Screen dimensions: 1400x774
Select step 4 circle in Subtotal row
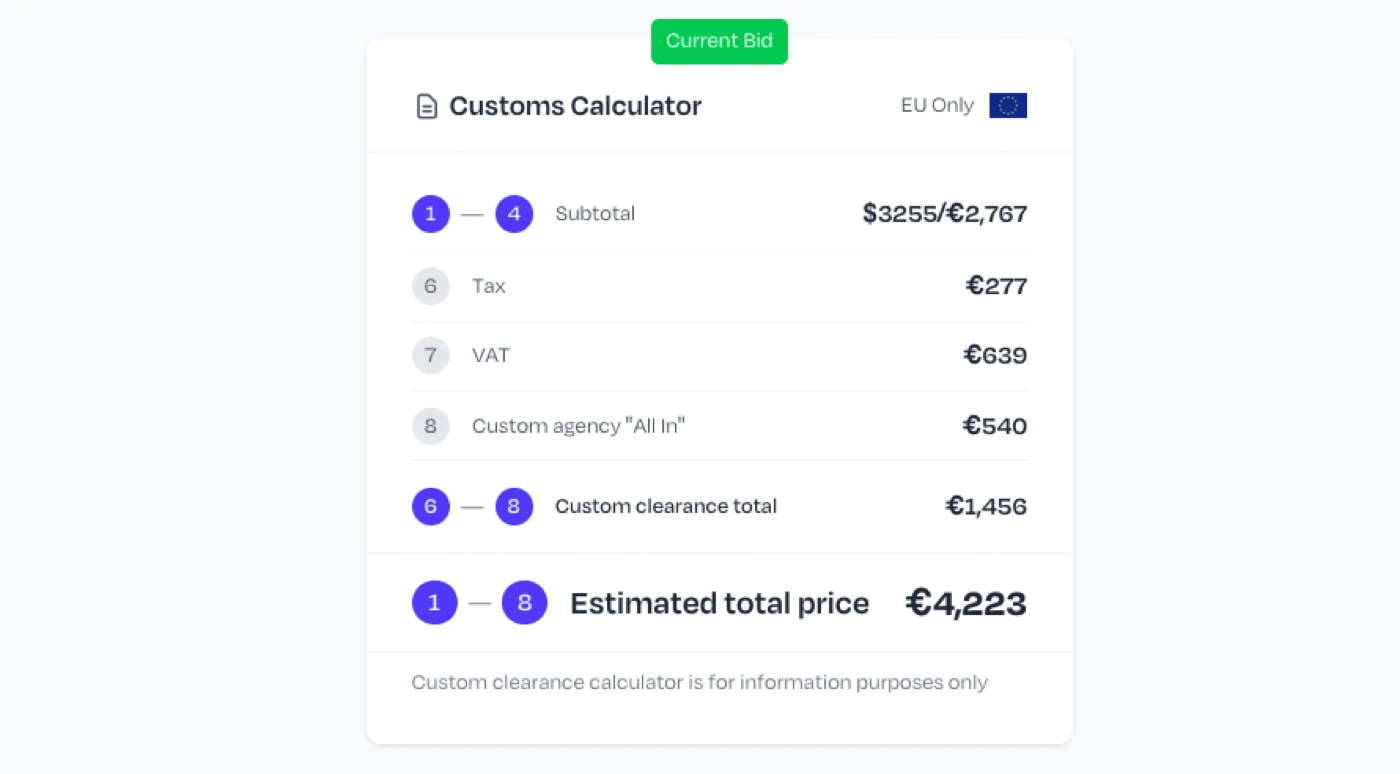click(514, 214)
